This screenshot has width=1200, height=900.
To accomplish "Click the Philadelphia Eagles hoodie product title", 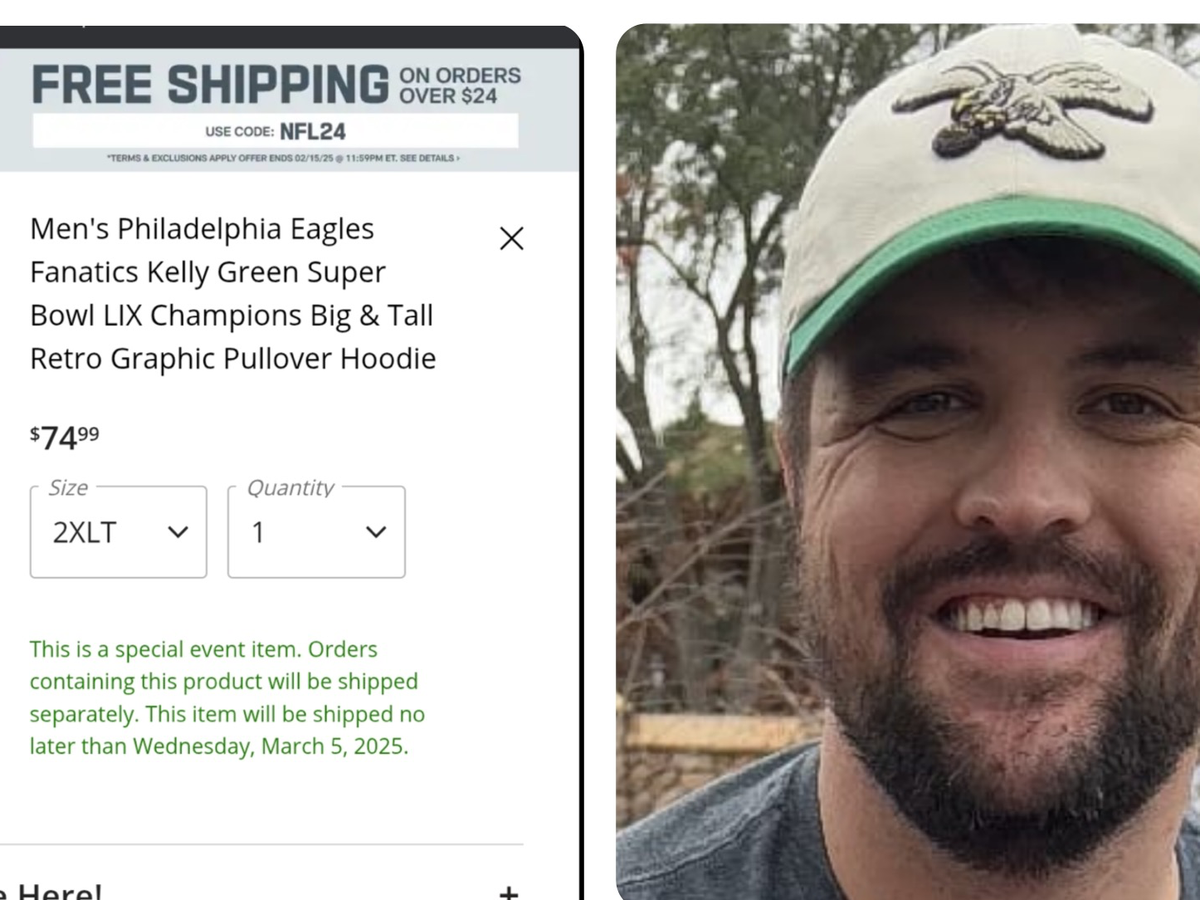I will tap(233, 293).
